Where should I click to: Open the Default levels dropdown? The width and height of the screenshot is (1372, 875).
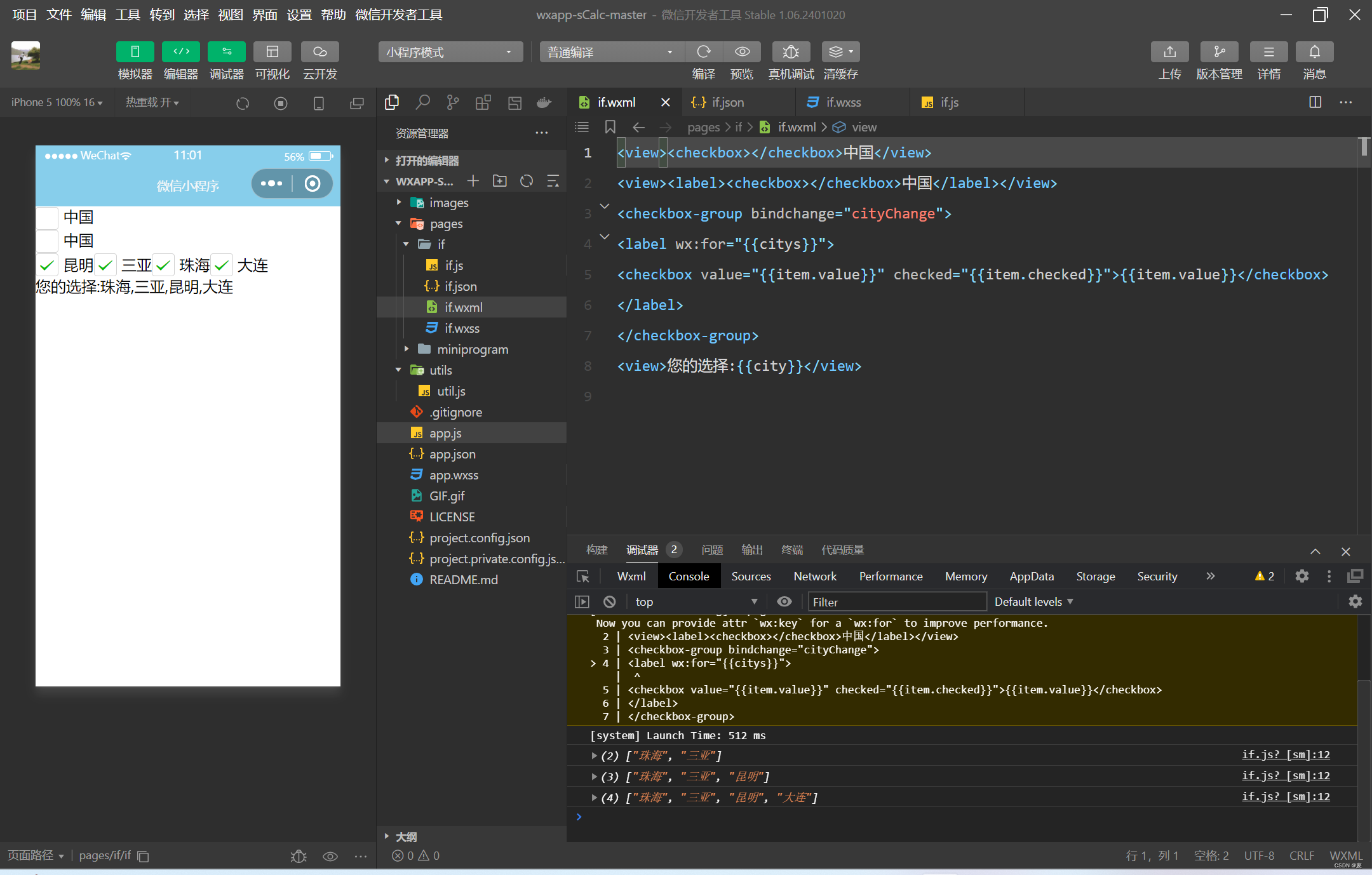tap(1033, 601)
